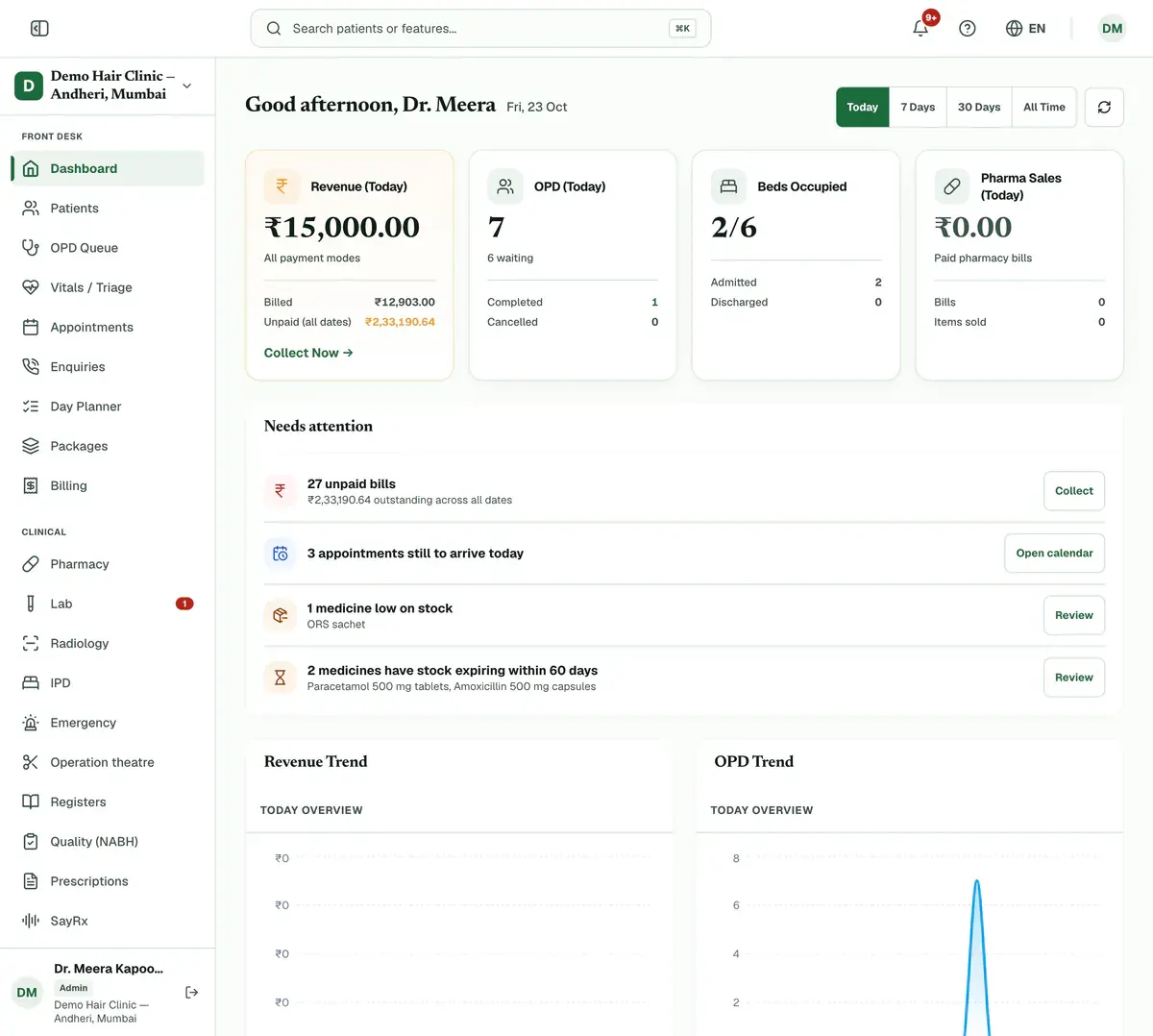Open IPD module

108,683
